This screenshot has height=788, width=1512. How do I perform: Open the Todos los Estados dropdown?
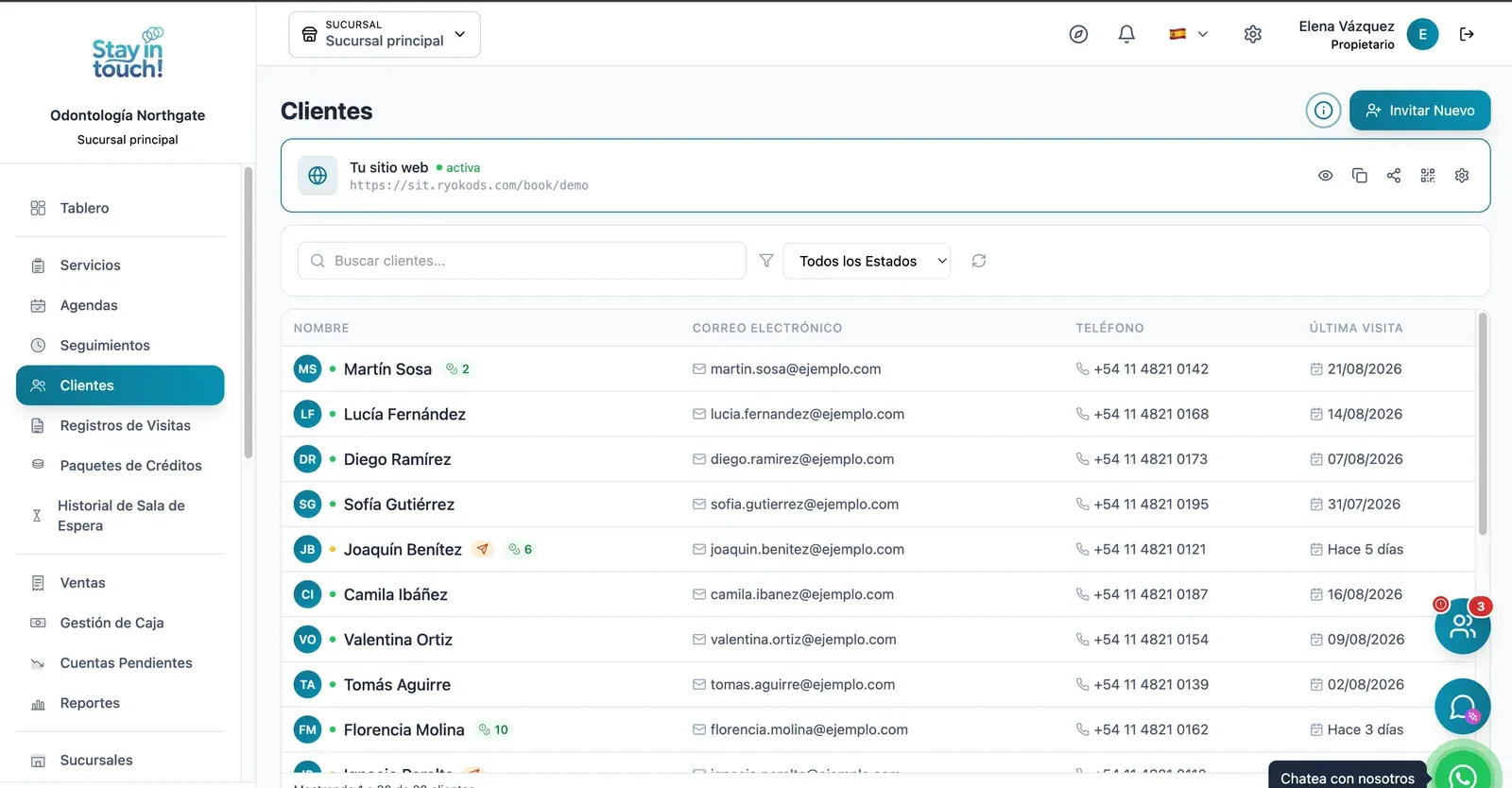tap(867, 261)
